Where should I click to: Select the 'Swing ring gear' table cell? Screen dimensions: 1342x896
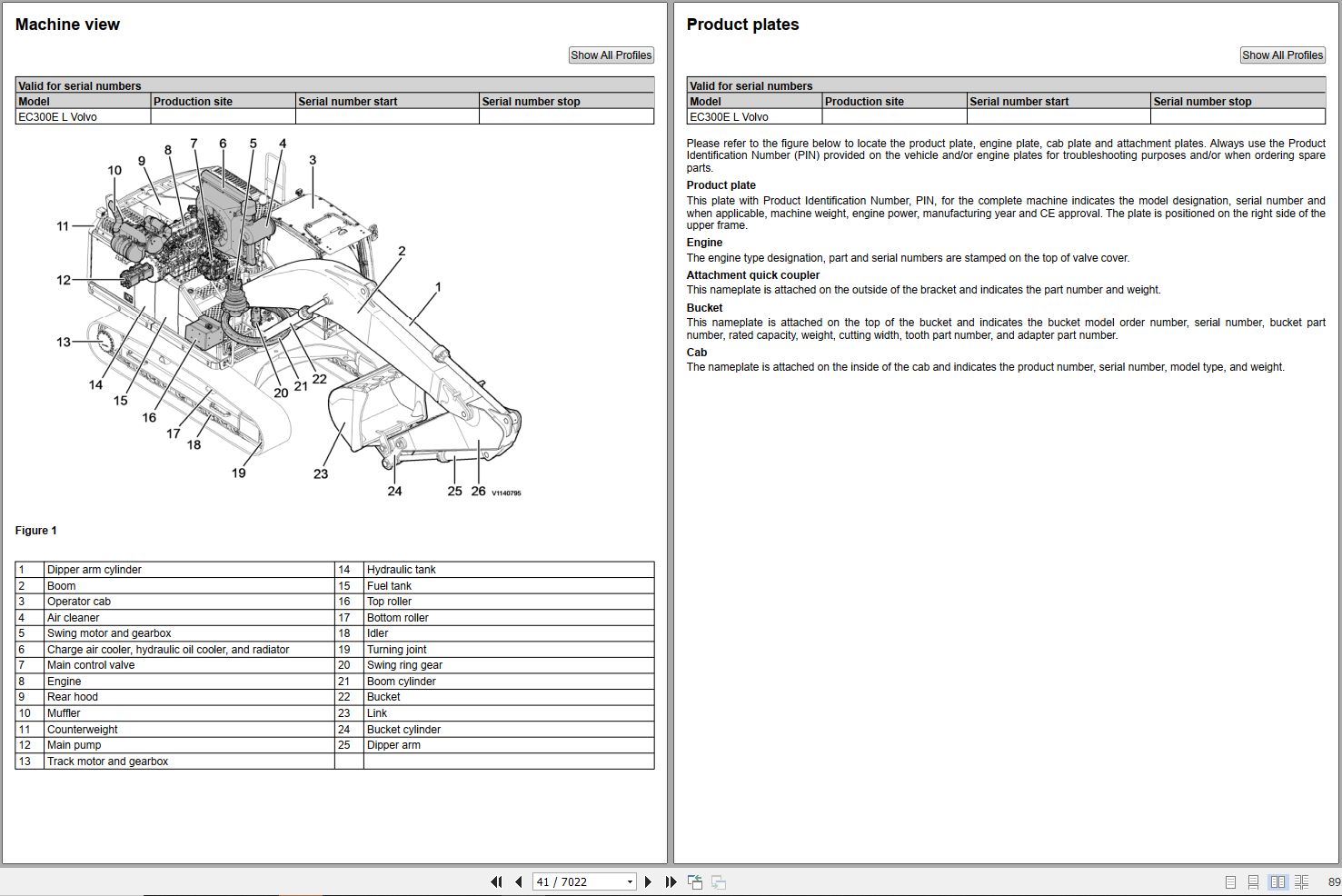pos(509,665)
